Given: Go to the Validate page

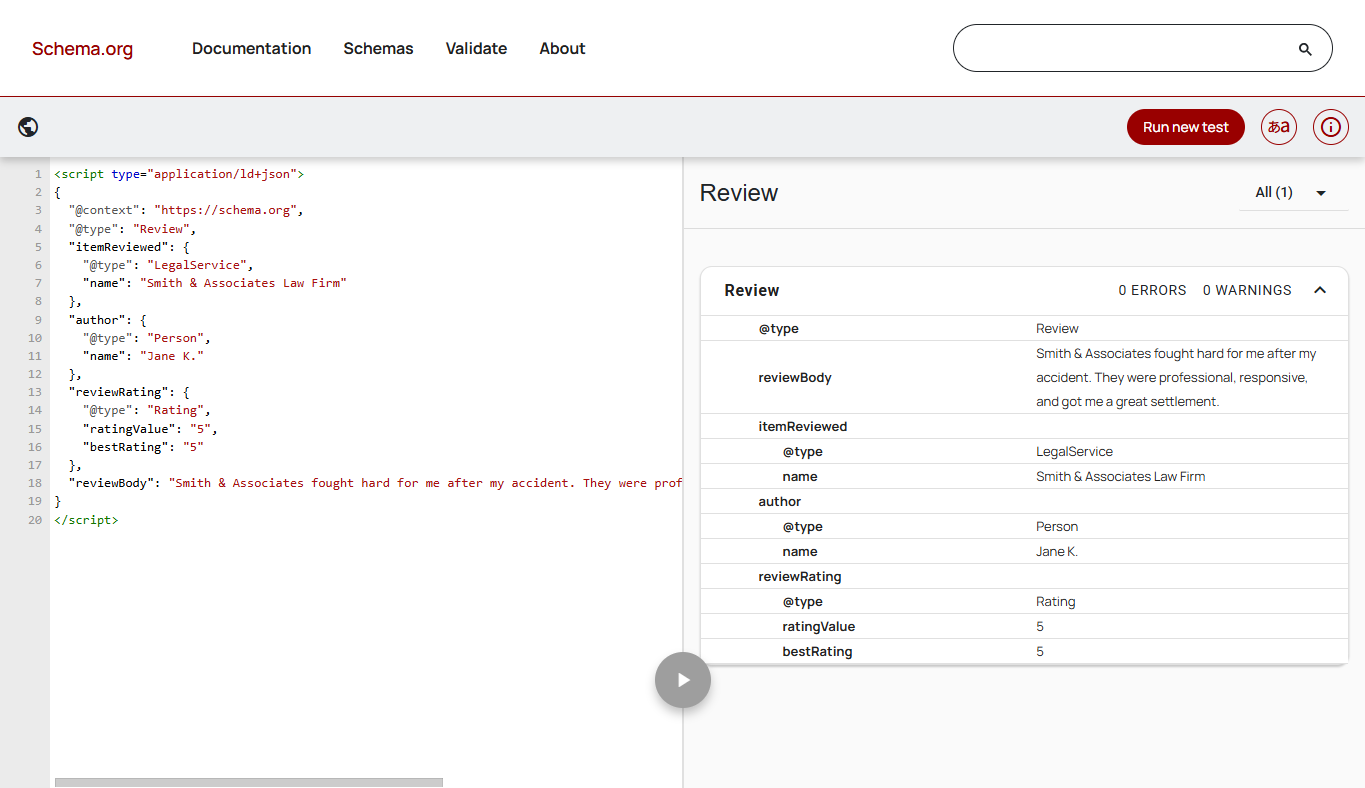Looking at the screenshot, I should (x=476, y=48).
